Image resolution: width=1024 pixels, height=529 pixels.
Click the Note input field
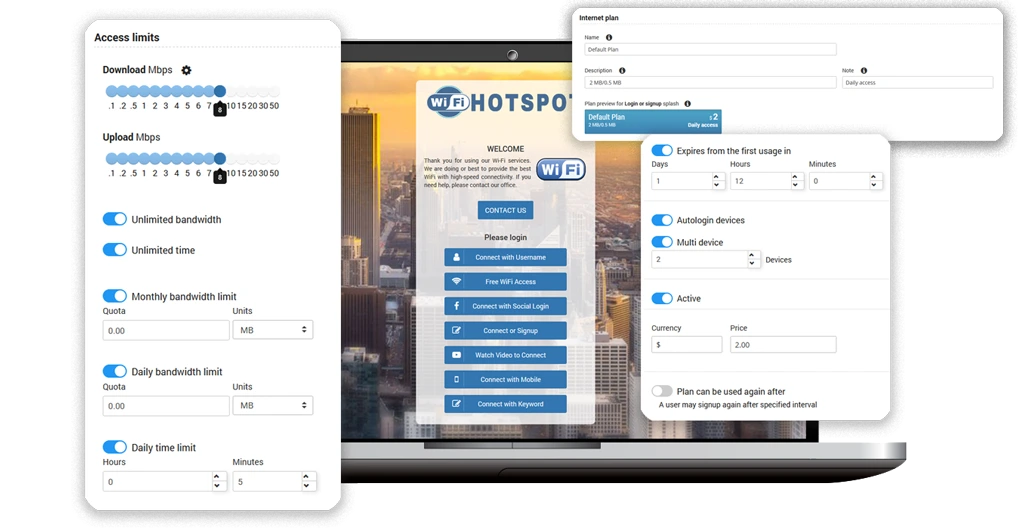click(x=918, y=82)
